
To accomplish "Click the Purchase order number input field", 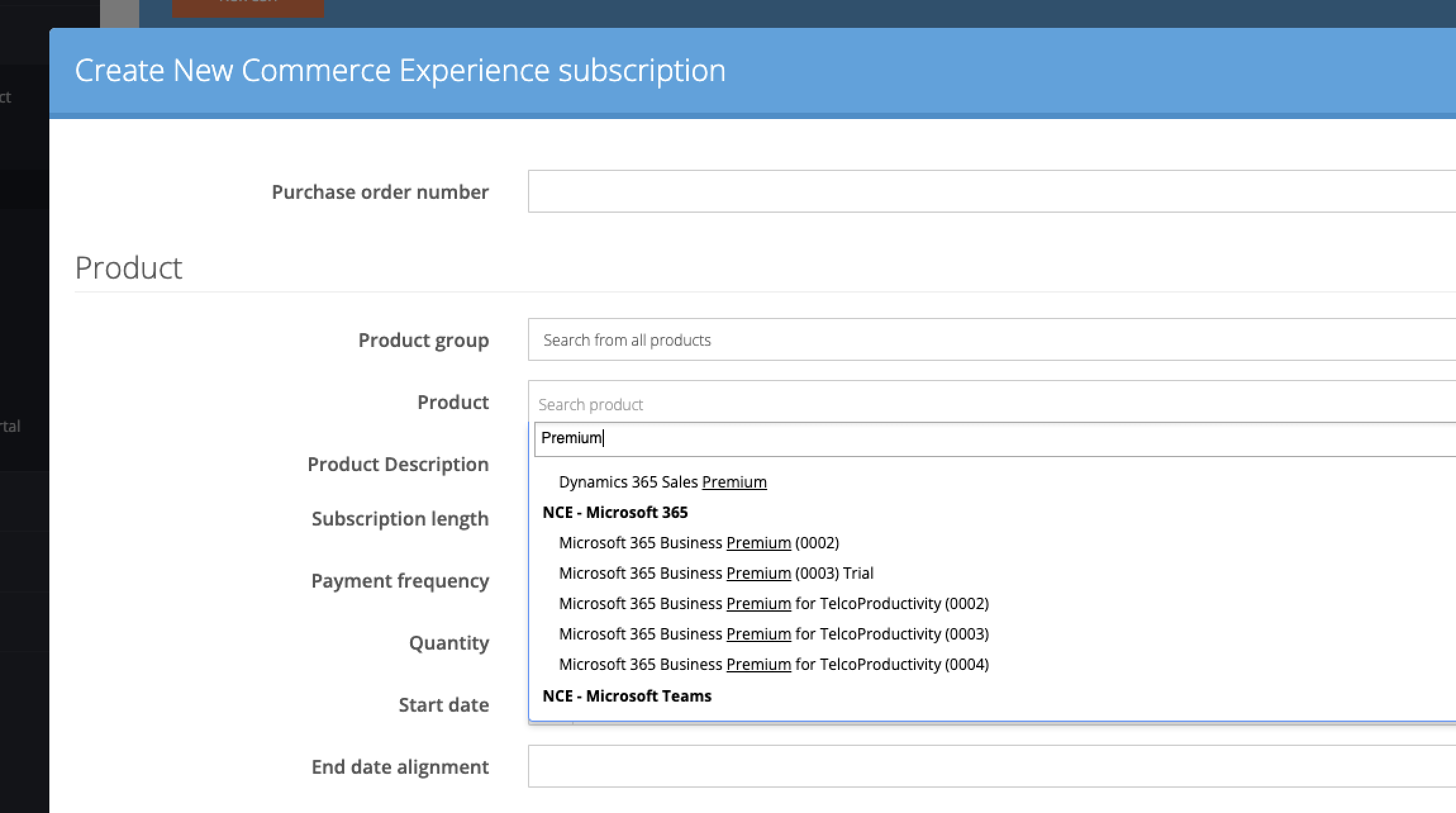I will pos(992,191).
